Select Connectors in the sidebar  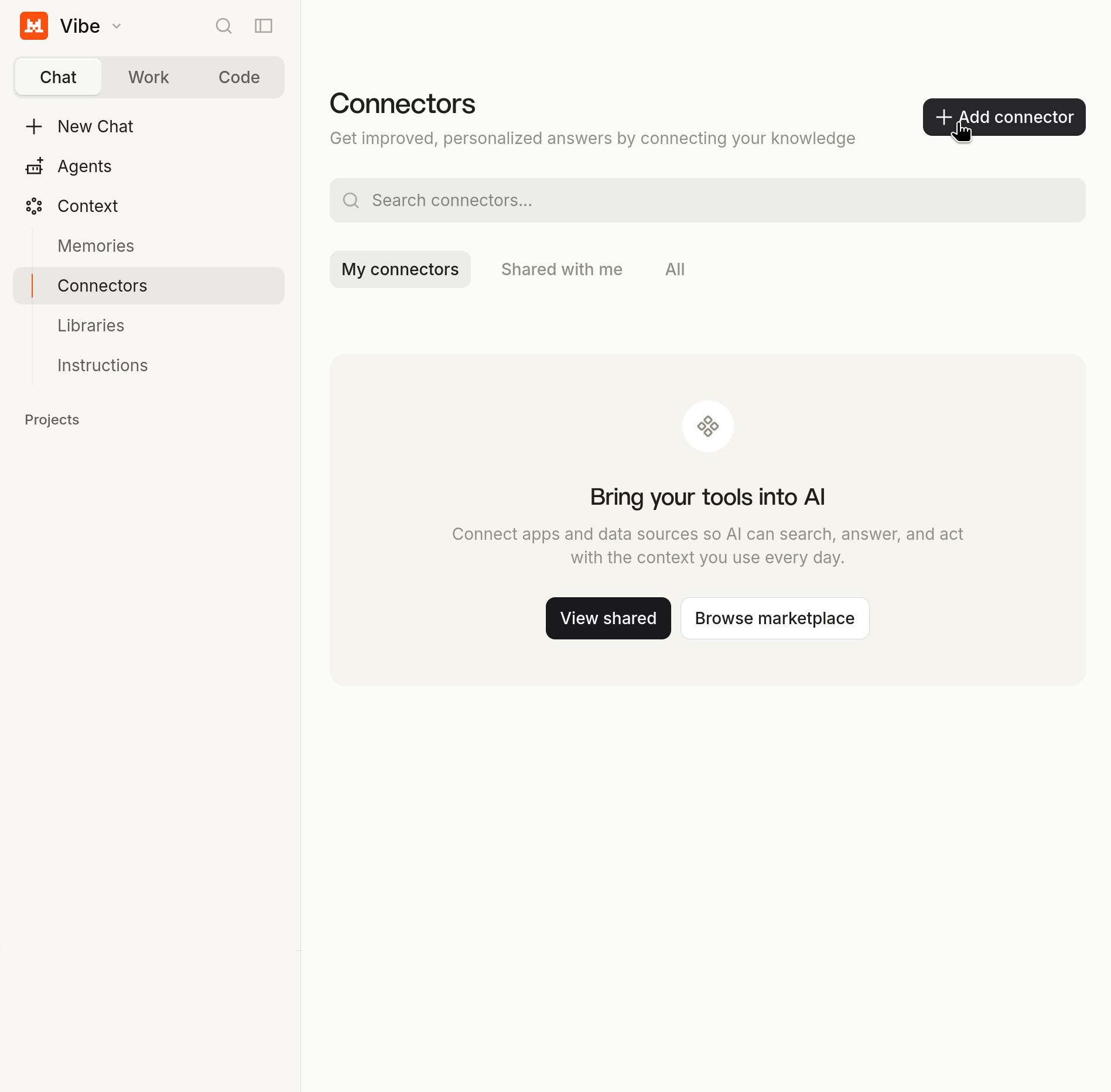(149, 286)
